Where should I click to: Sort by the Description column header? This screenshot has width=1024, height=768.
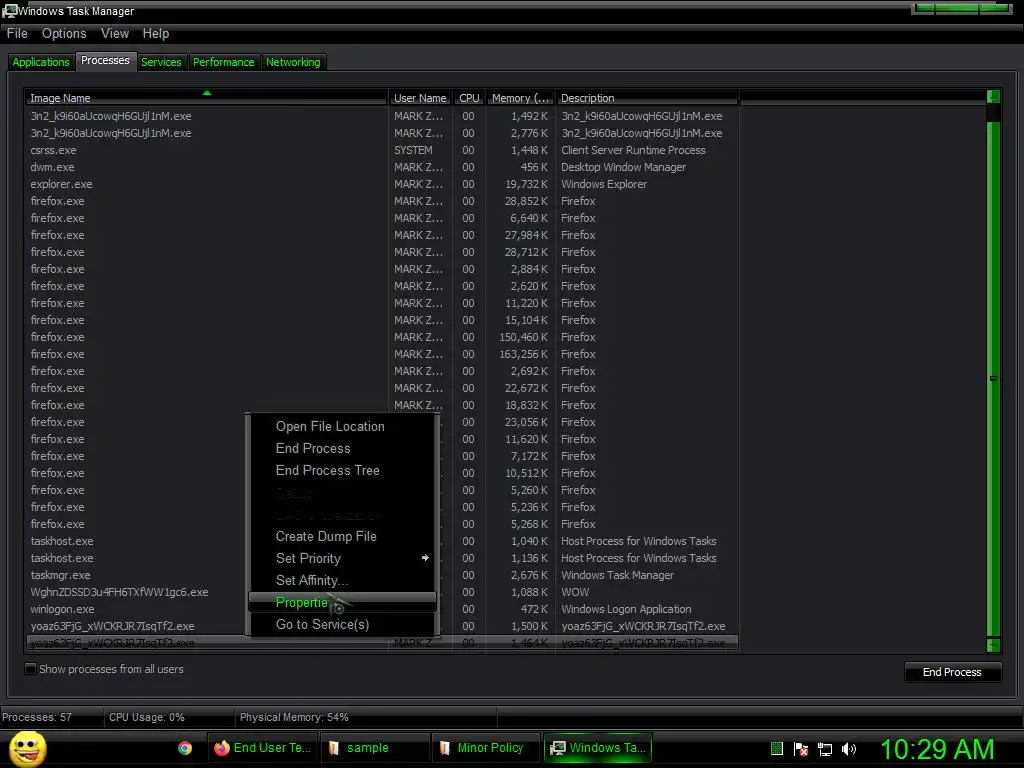(647, 98)
